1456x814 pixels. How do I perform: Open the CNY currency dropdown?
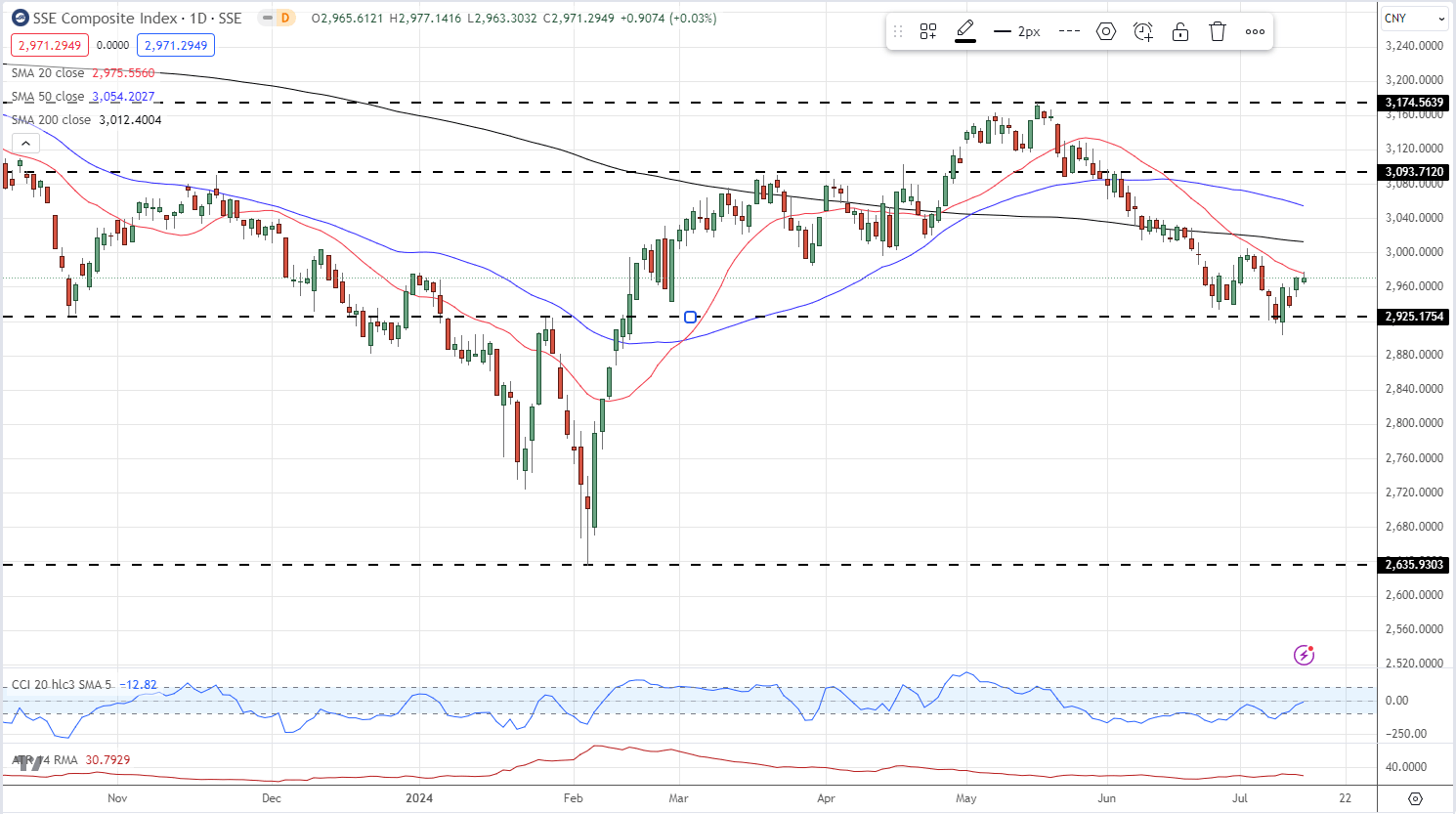pos(1414,18)
